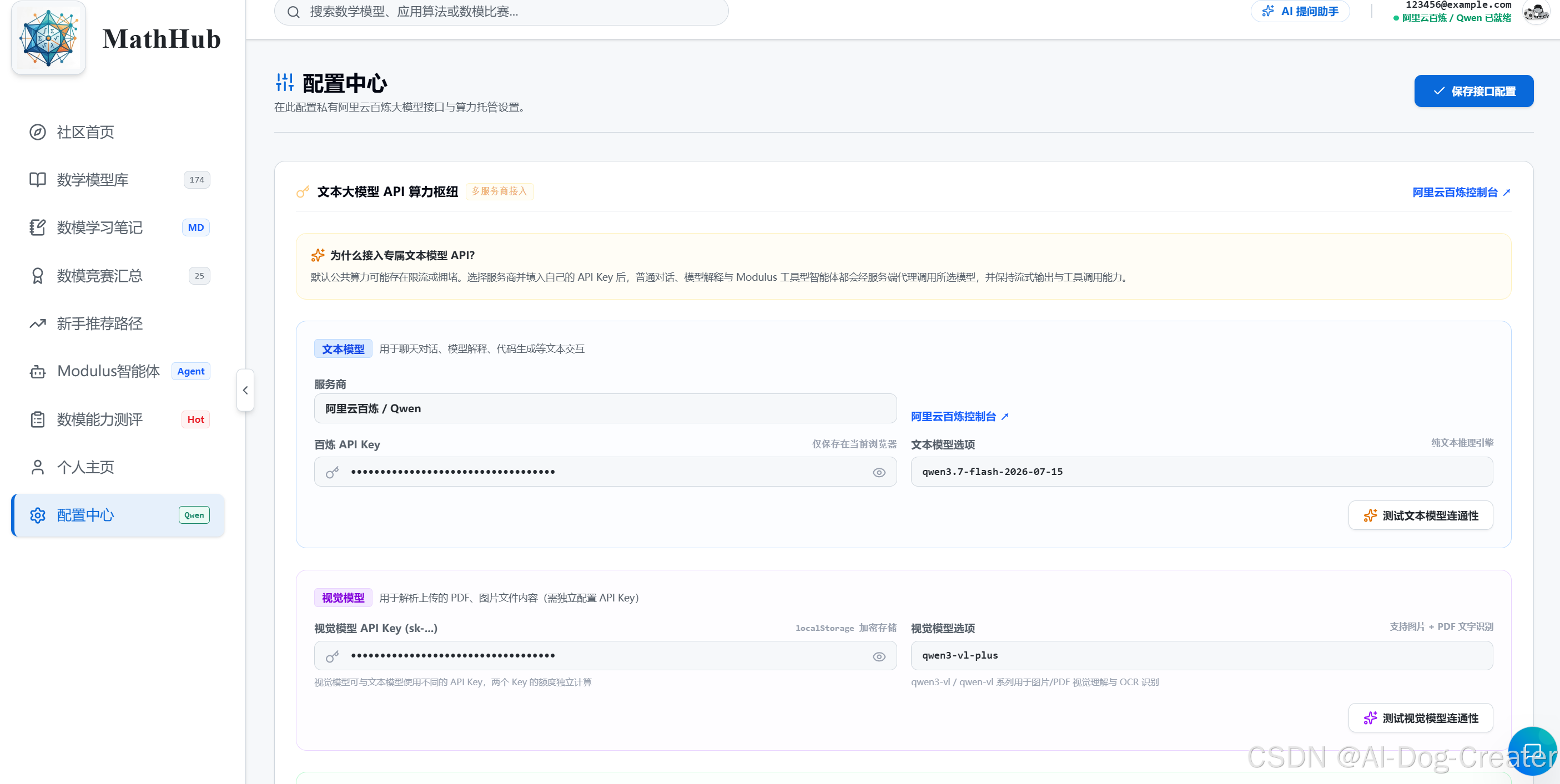Click the sliders icon next to 配置中心 heading
Viewport: 1560px width, 784px height.
point(285,82)
